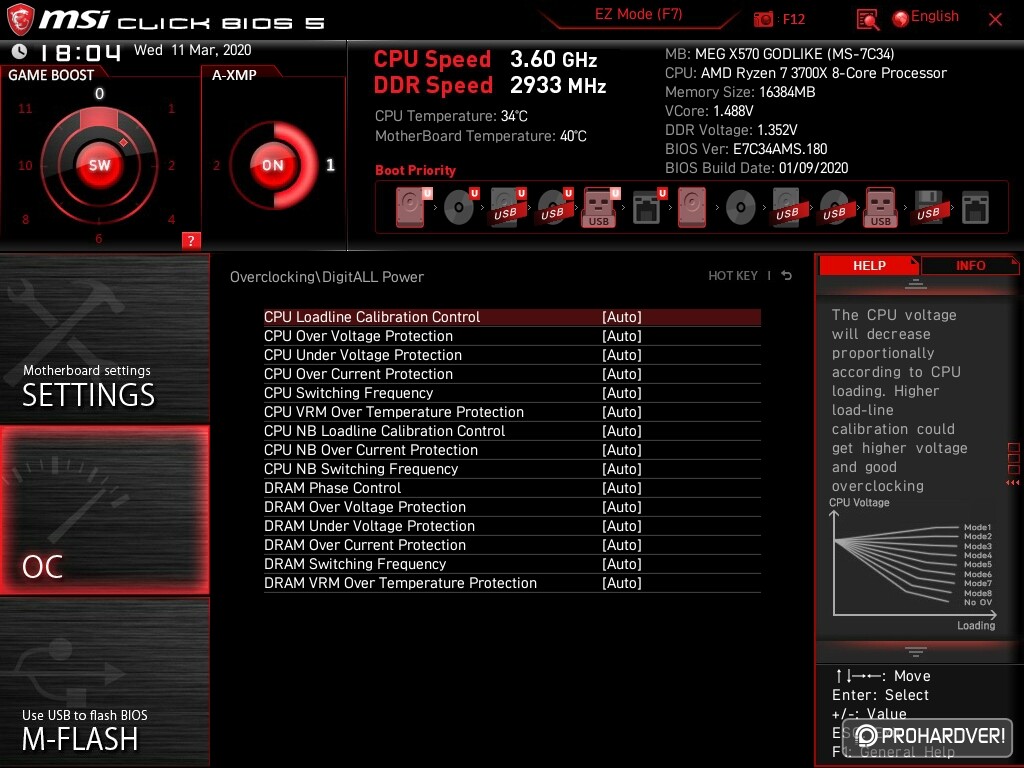Click the HOT KEY label
1024x768 pixels.
click(x=733, y=276)
